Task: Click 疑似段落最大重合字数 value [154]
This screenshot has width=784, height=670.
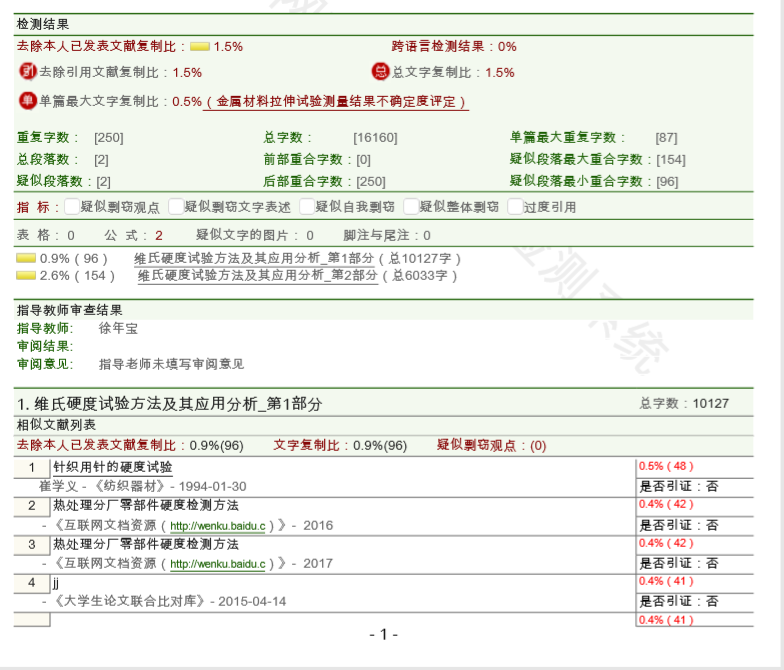Action: (x=671, y=160)
